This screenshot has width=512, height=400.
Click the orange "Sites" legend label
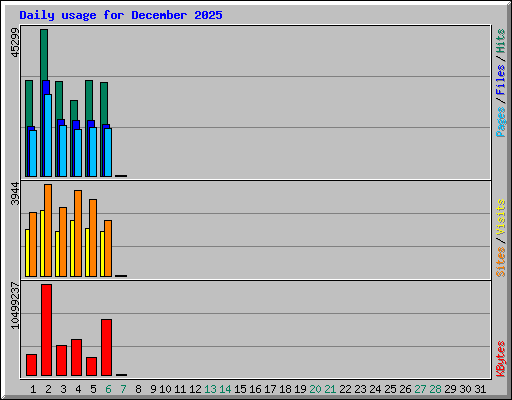(x=501, y=262)
